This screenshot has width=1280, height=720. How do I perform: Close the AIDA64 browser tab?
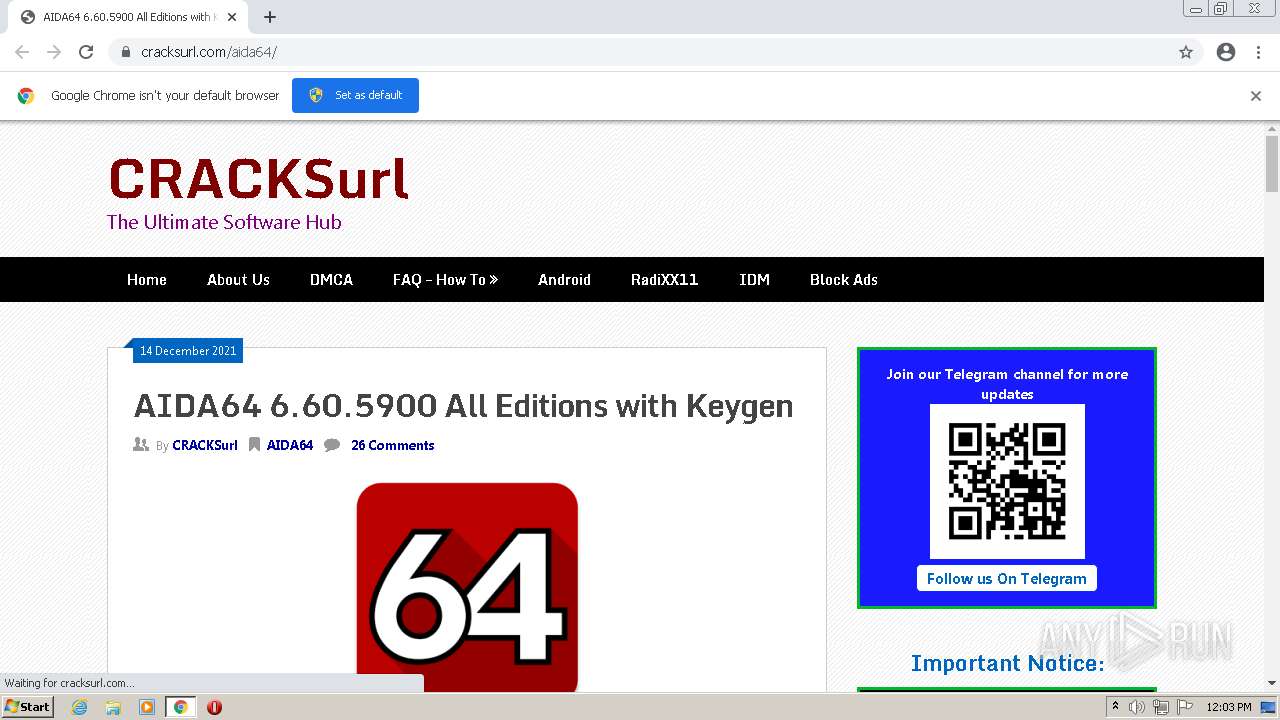click(x=232, y=17)
